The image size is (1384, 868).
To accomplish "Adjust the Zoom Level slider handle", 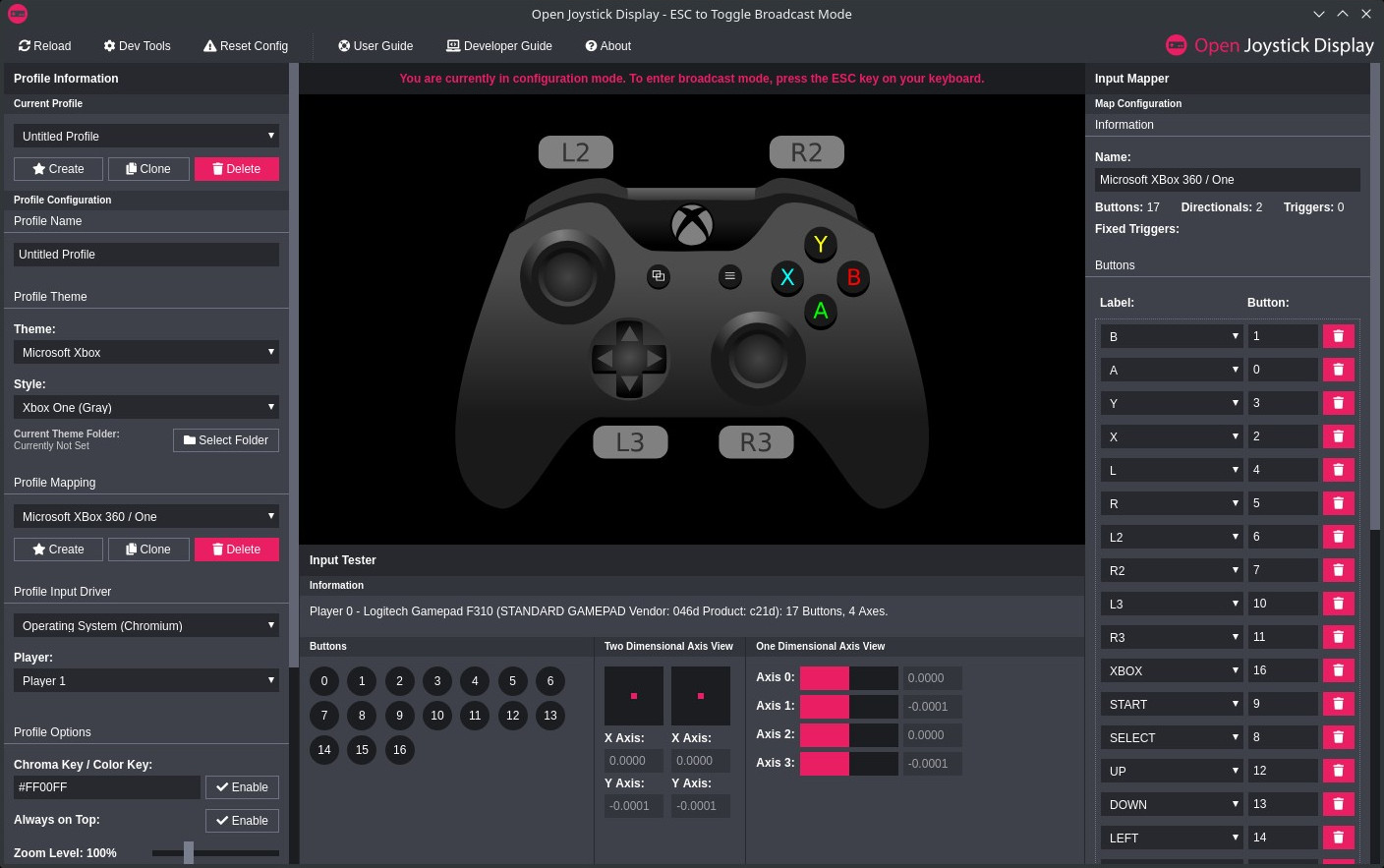I will click(x=189, y=853).
